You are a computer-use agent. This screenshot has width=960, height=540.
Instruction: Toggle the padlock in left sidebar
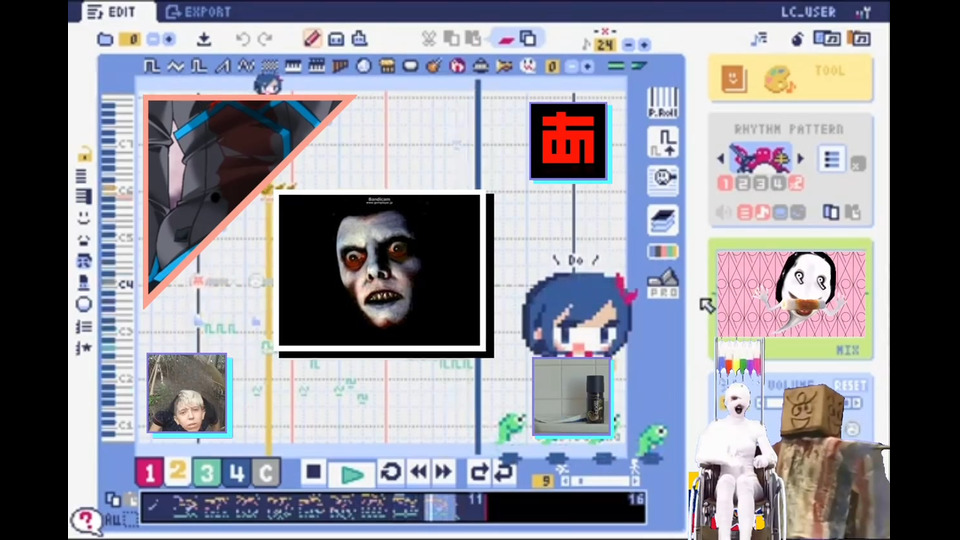[x=84, y=154]
